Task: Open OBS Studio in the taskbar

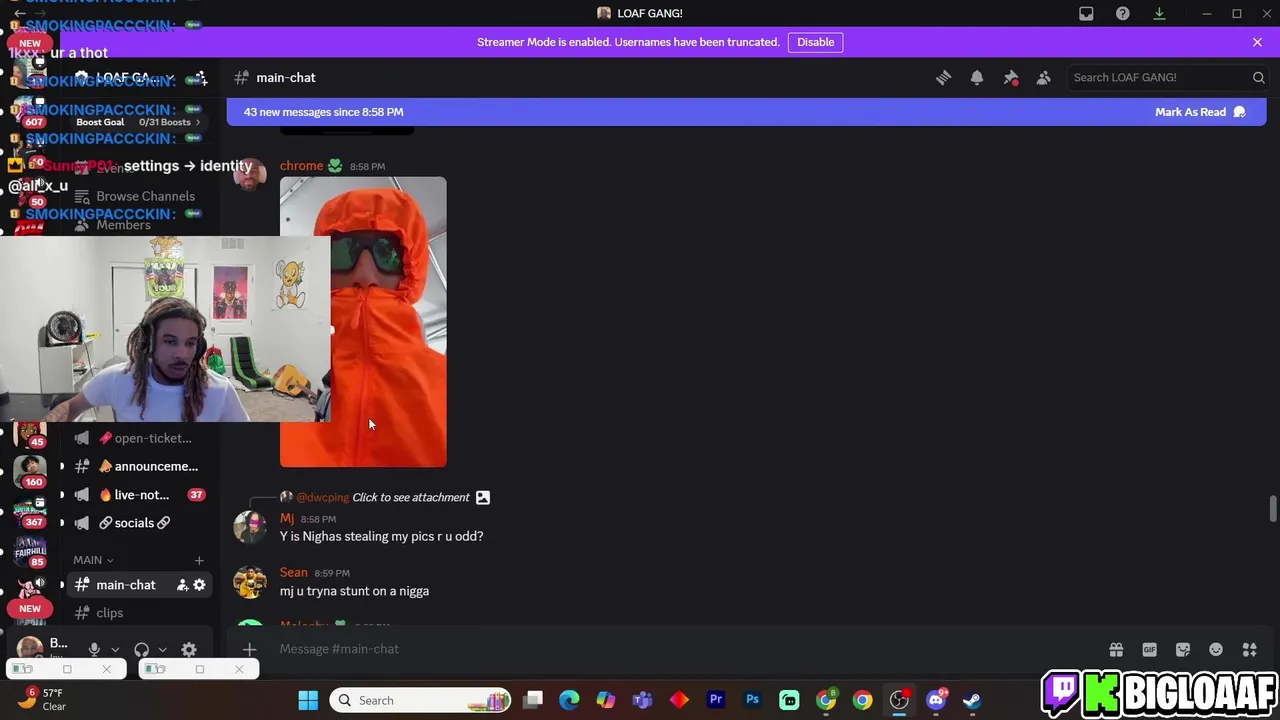Action: pos(899,700)
